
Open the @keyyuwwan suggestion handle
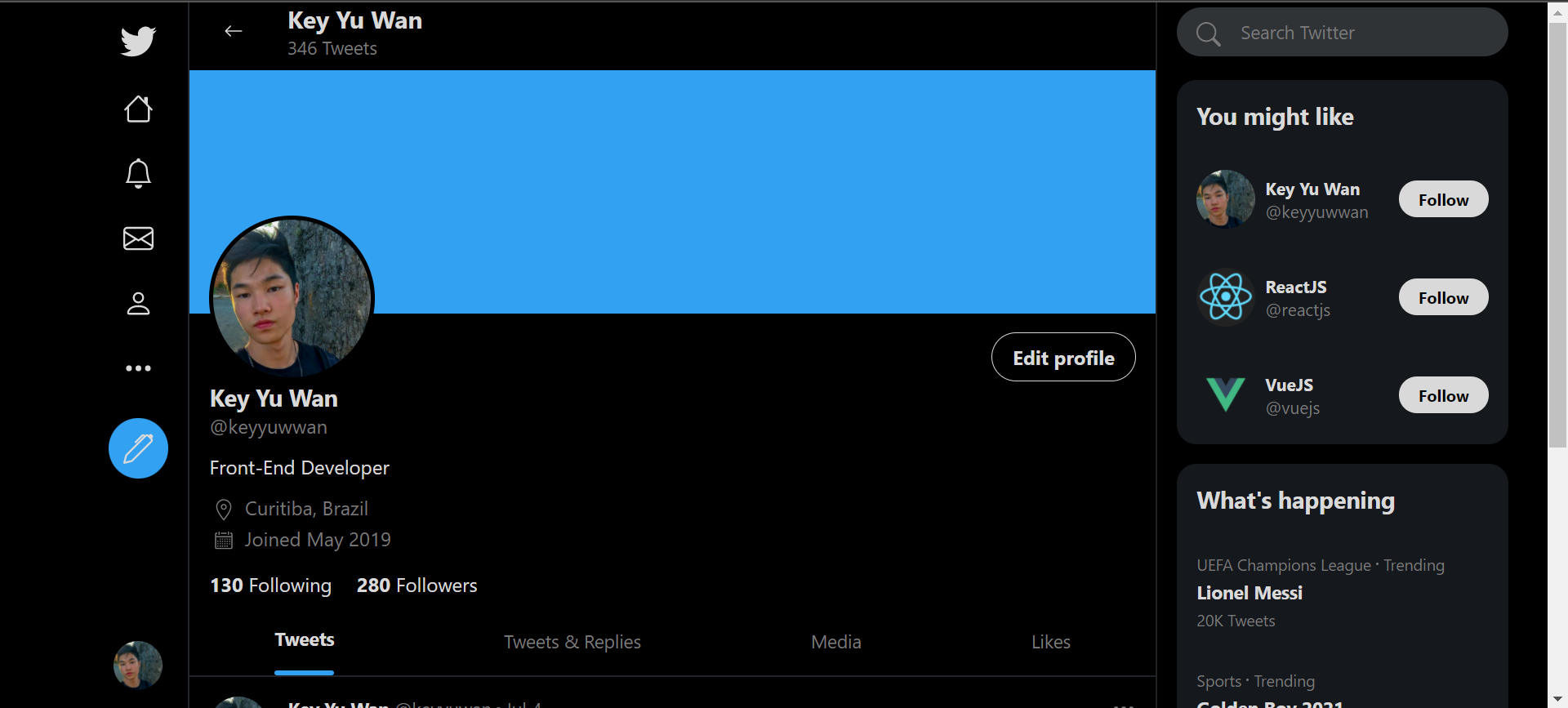(x=1316, y=212)
